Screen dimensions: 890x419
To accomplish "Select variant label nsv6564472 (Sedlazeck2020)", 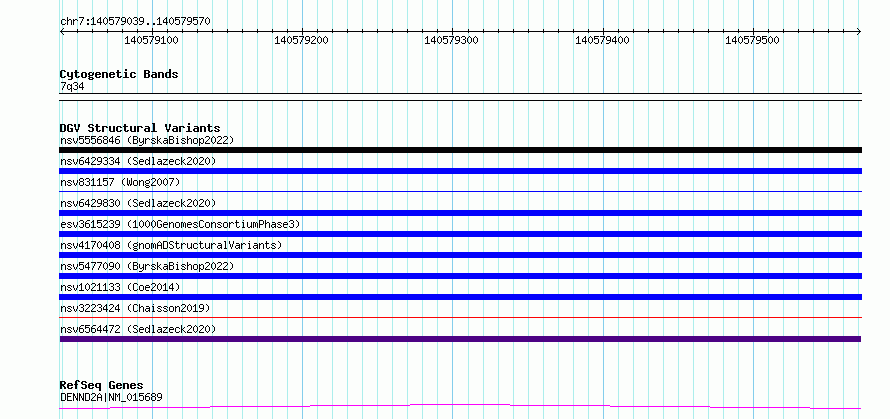I will [138, 329].
